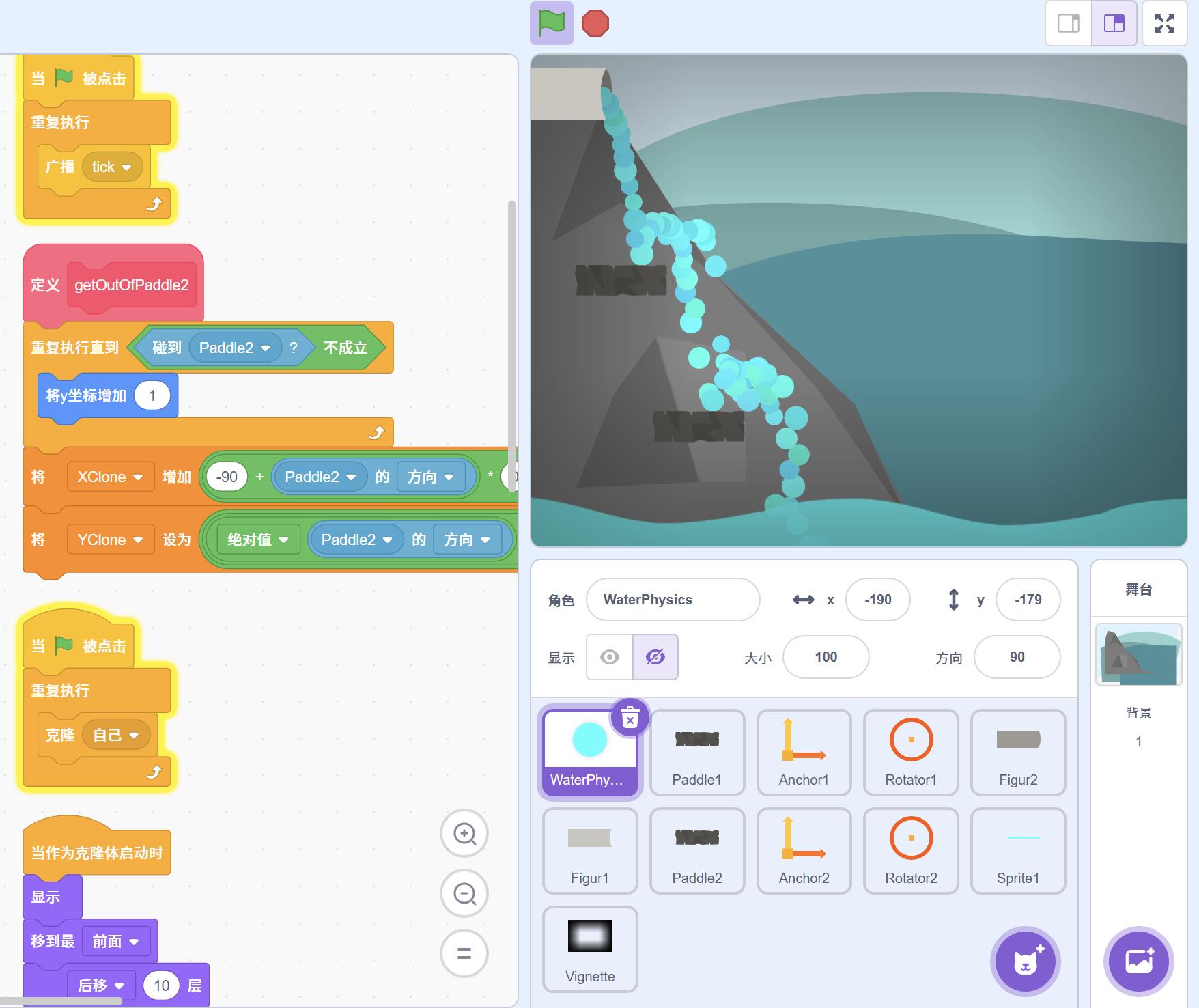The width and height of the screenshot is (1199, 1008).
Task: Open the tick broadcast message dropdown
Action: point(126,167)
